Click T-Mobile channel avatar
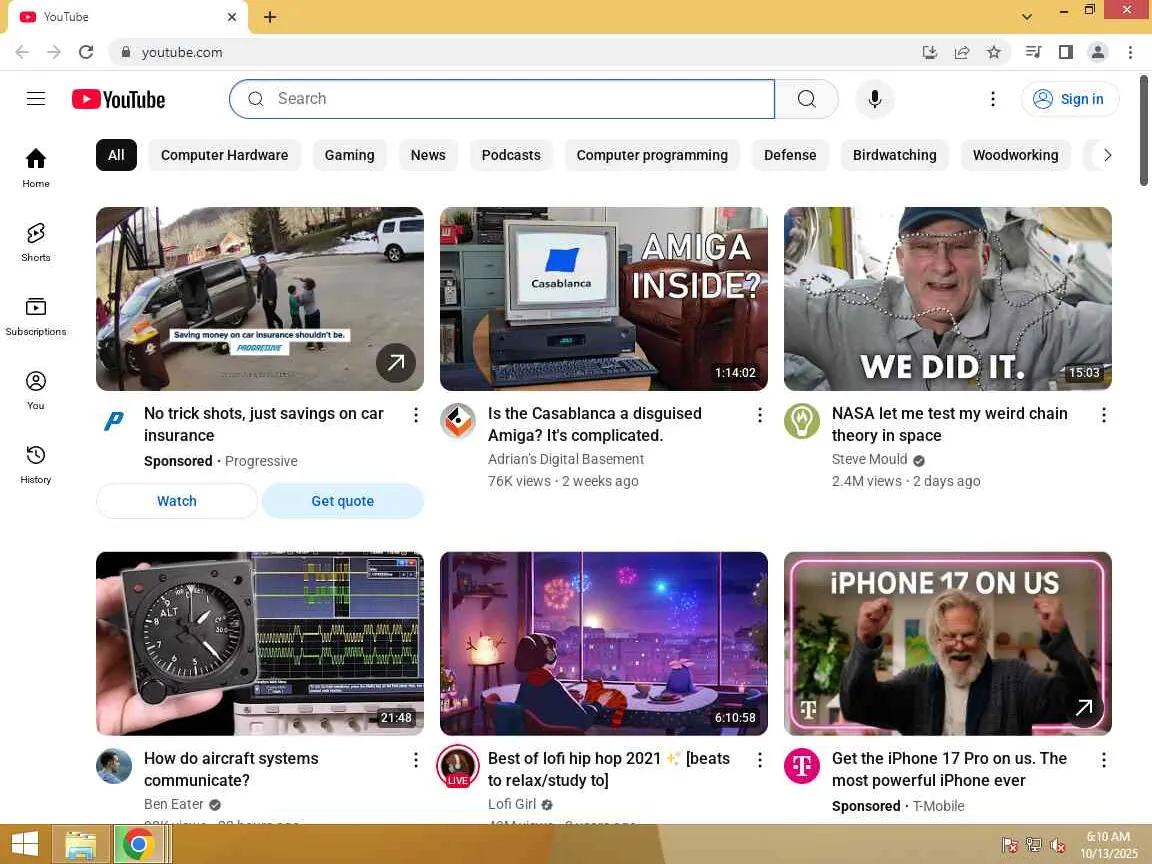Screen dimensions: 1152x864 click(802, 766)
